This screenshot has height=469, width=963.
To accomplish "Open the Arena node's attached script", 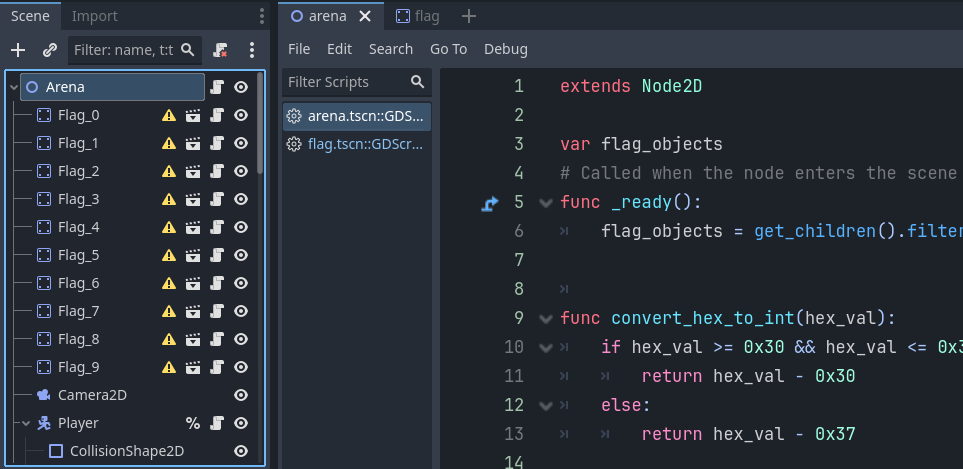I will [x=216, y=87].
